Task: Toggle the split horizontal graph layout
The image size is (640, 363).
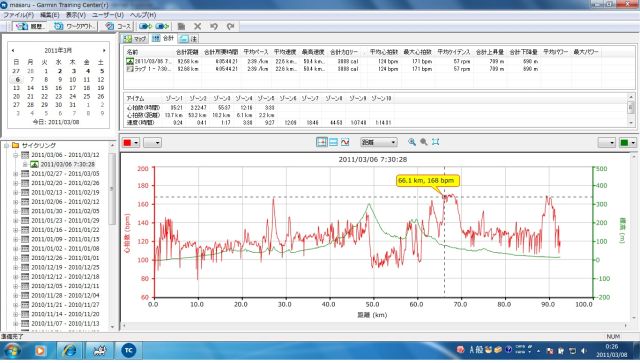Action: click(x=333, y=142)
